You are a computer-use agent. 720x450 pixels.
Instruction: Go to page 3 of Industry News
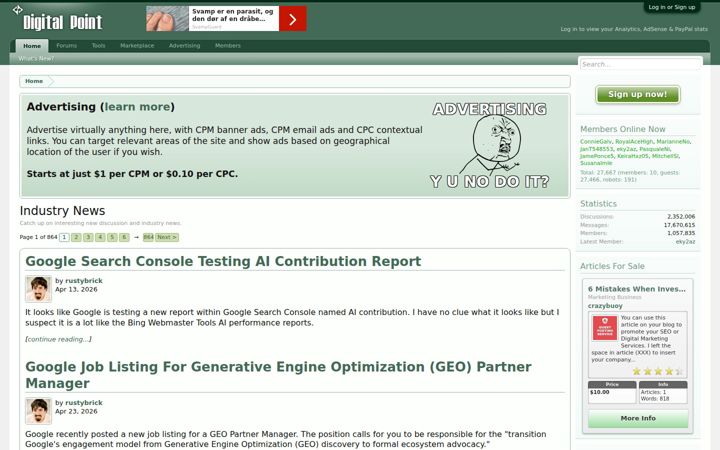(88, 237)
